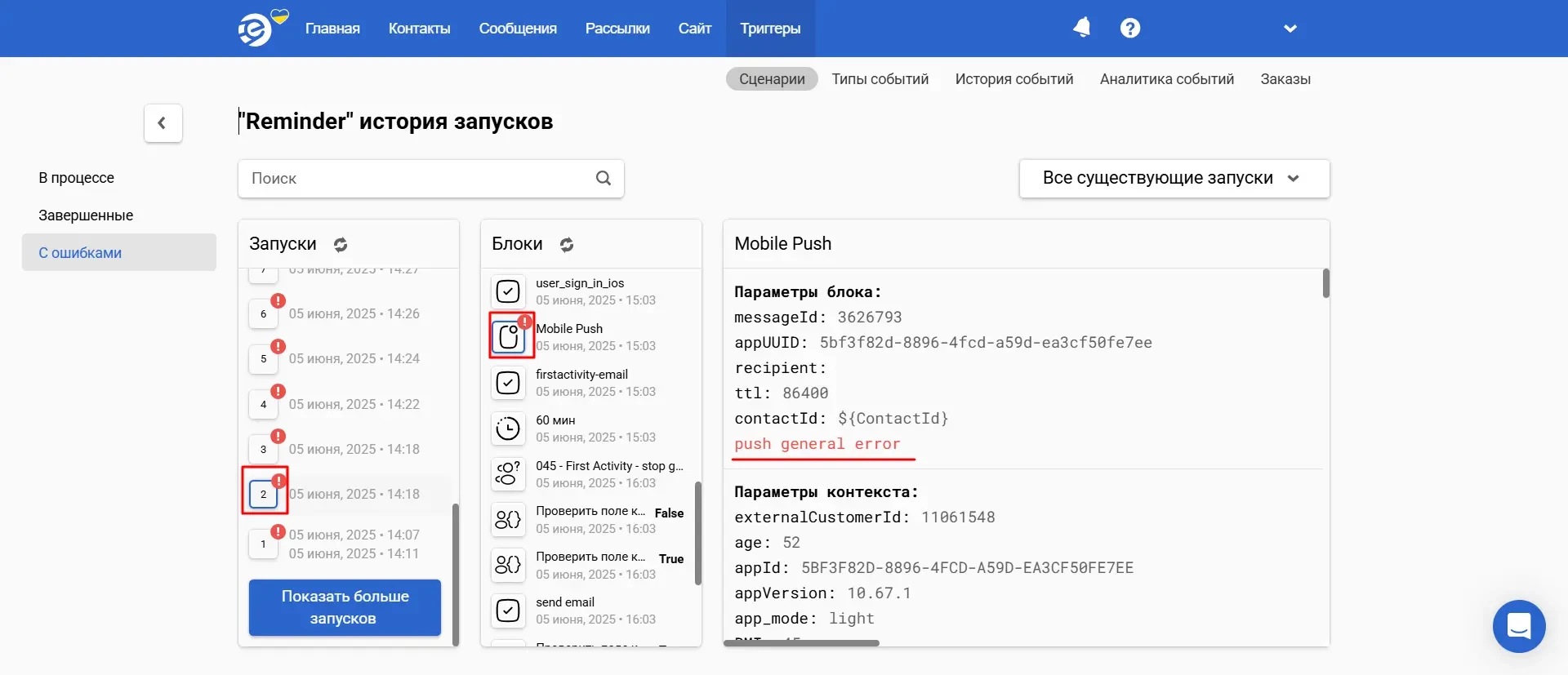Screen dimensions: 1568x675
Task: Click user_sign_in_ios block checkmark icon
Action: point(508,291)
